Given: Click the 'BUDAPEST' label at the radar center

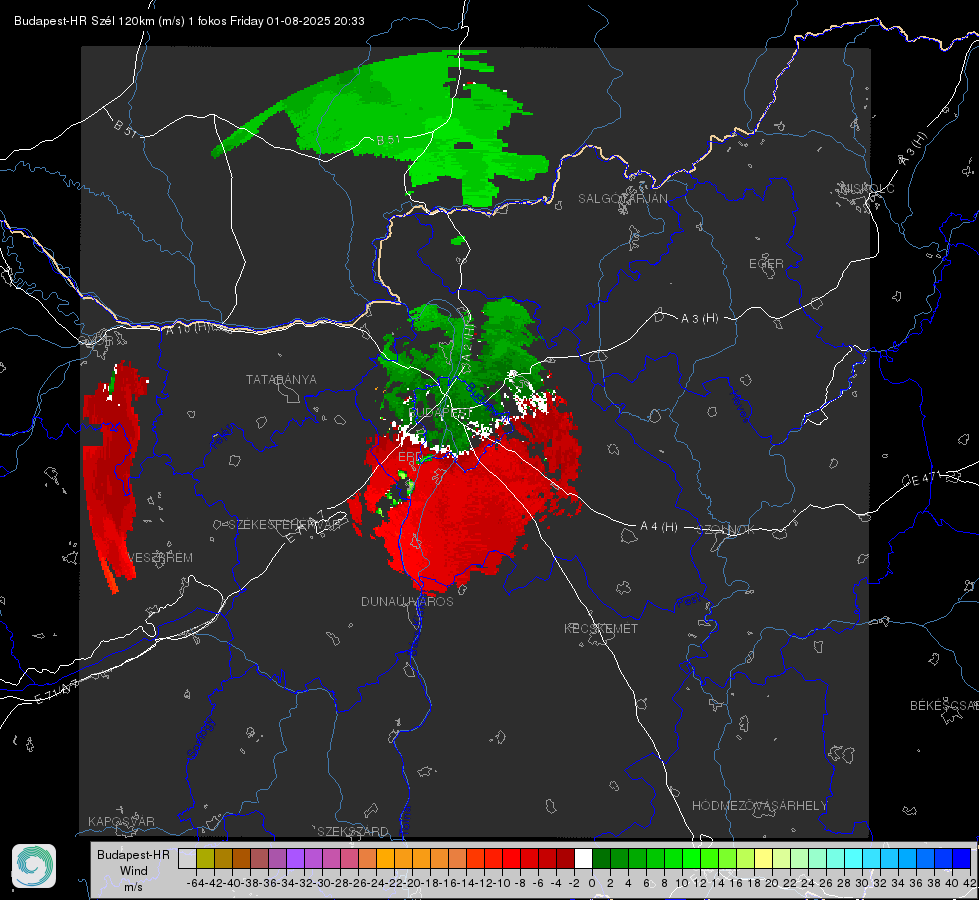Looking at the screenshot, I should tap(441, 413).
